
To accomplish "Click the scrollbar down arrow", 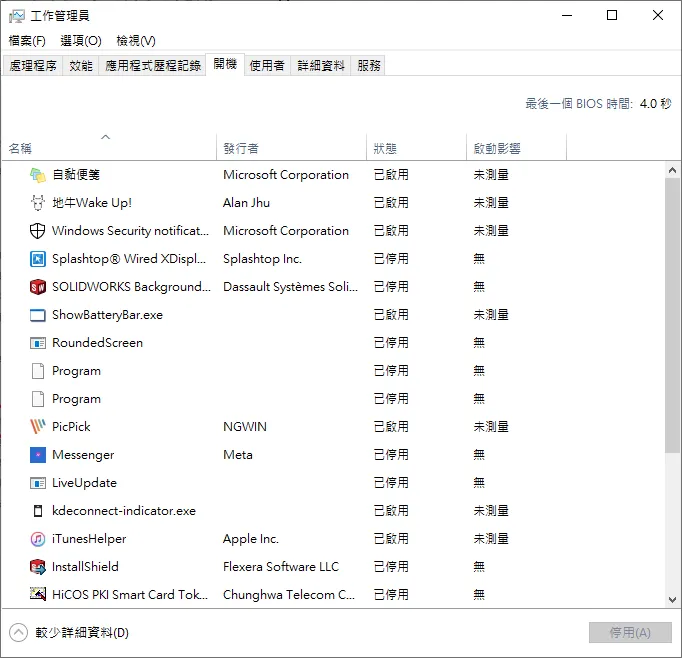I will (672, 600).
